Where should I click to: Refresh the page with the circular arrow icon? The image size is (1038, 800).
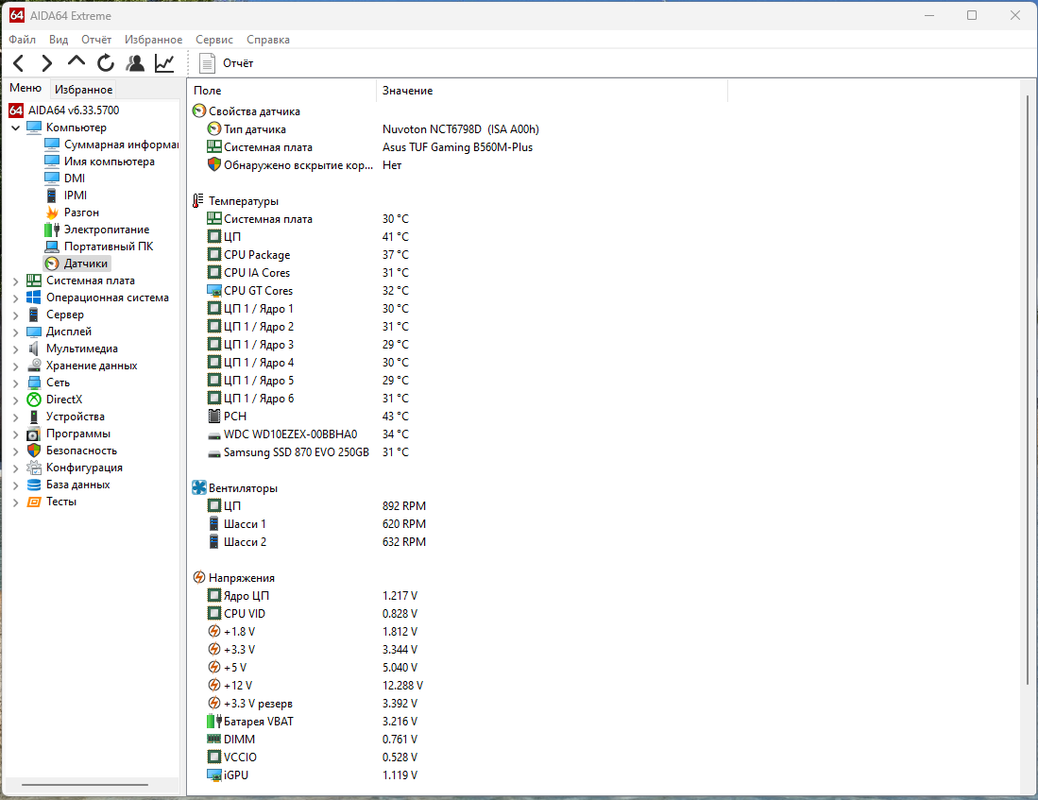105,64
